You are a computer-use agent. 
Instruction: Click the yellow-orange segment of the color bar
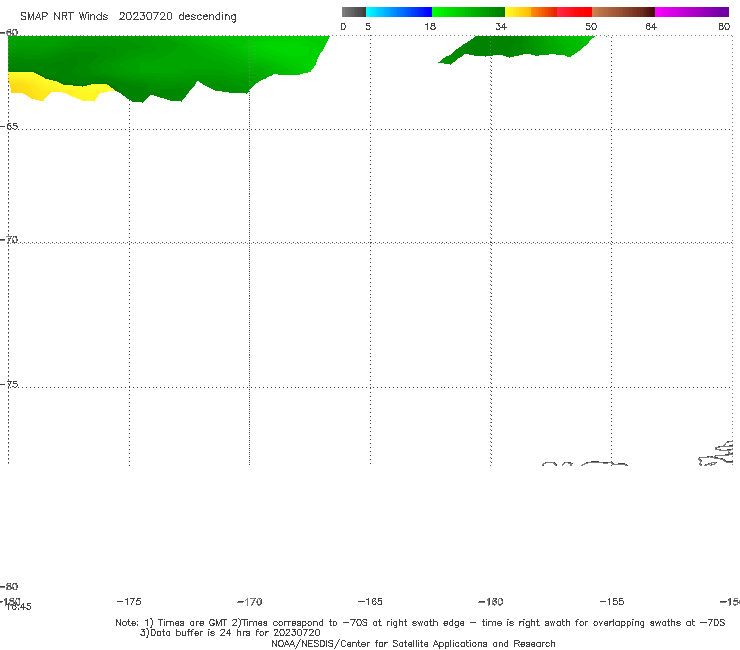[x=531, y=12]
